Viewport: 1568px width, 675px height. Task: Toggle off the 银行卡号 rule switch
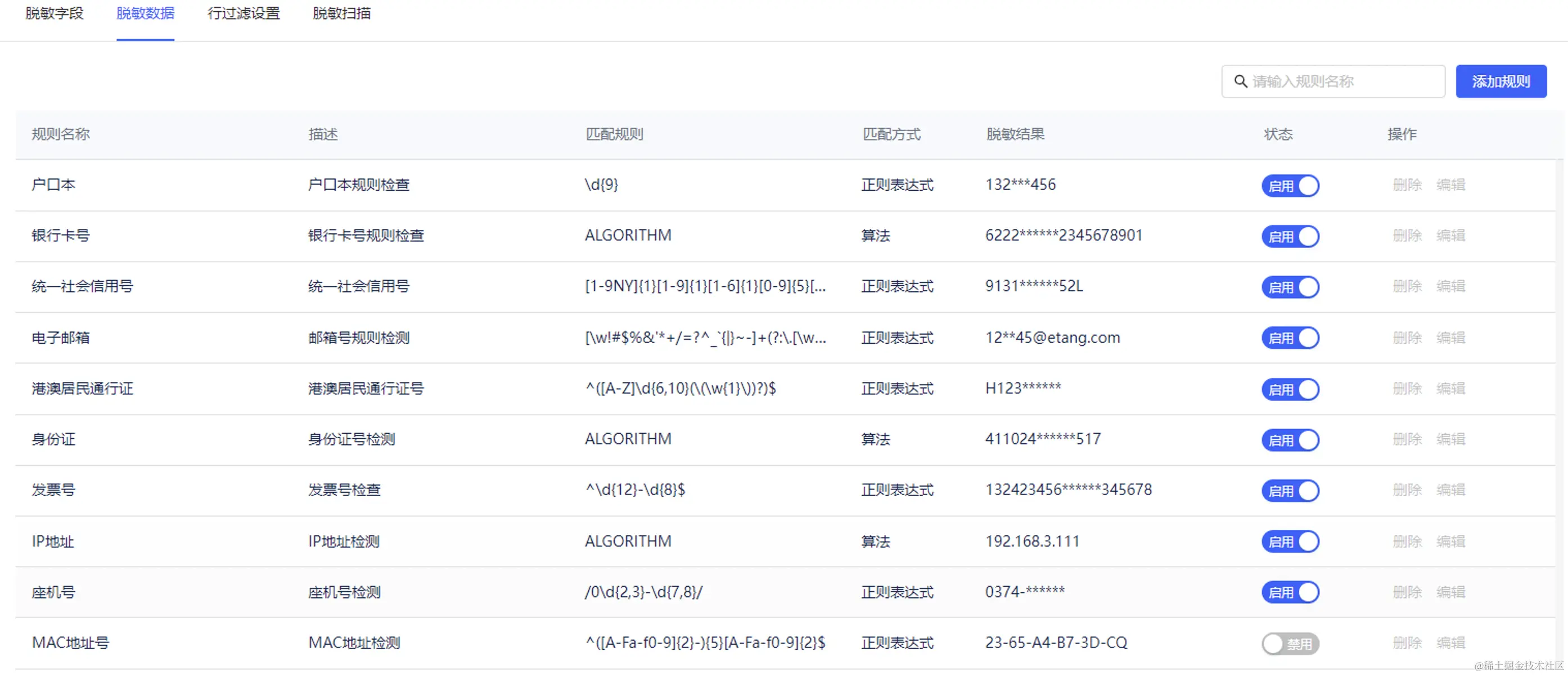(x=1290, y=236)
